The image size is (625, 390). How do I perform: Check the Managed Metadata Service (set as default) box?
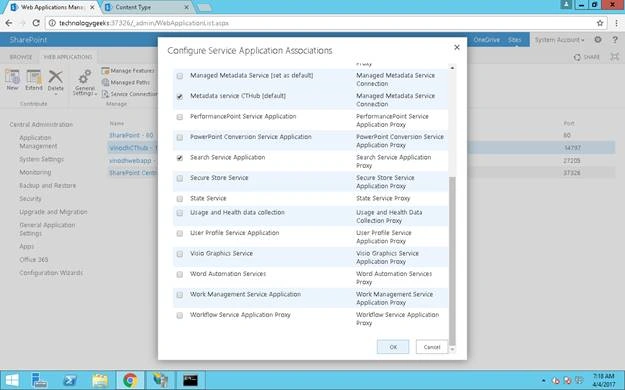[x=180, y=76]
